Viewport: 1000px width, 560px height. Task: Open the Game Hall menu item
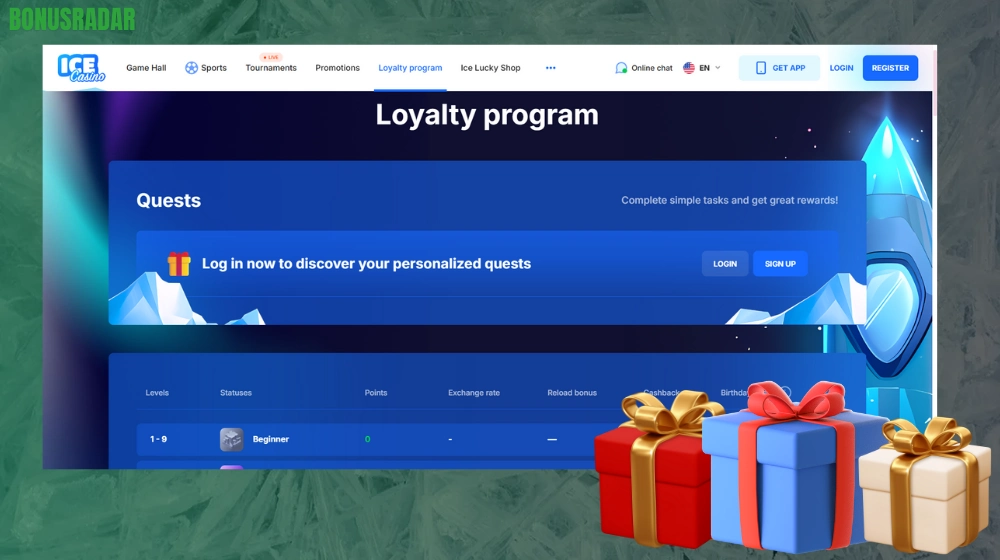(x=146, y=68)
